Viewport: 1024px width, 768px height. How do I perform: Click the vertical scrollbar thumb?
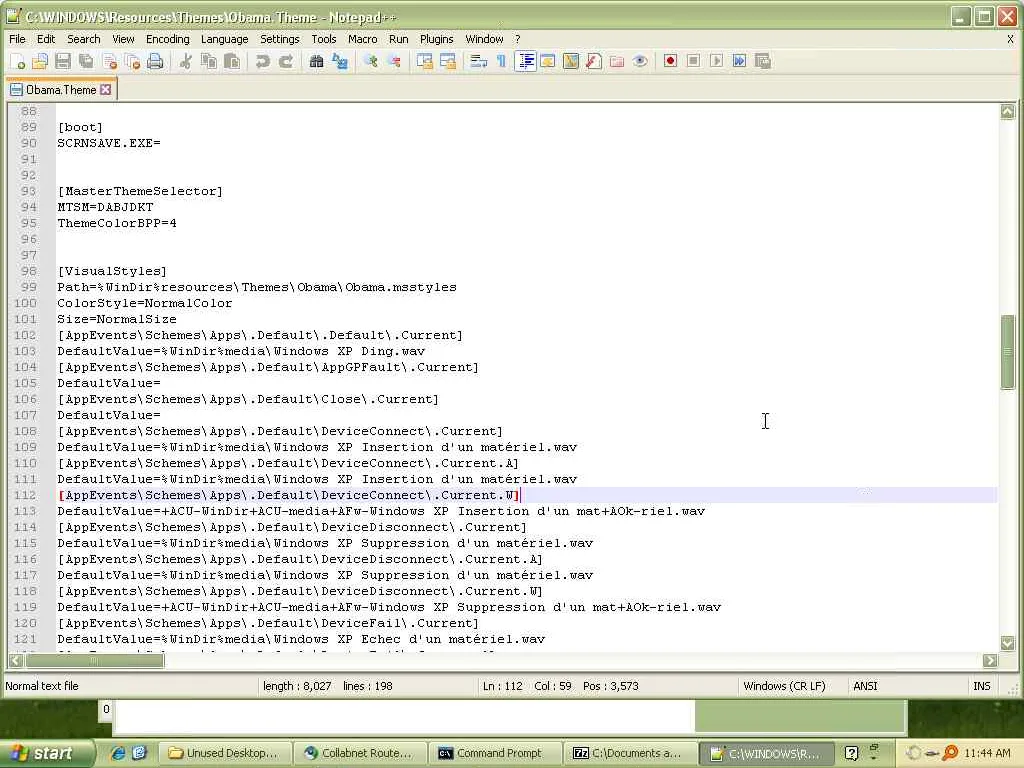1007,352
